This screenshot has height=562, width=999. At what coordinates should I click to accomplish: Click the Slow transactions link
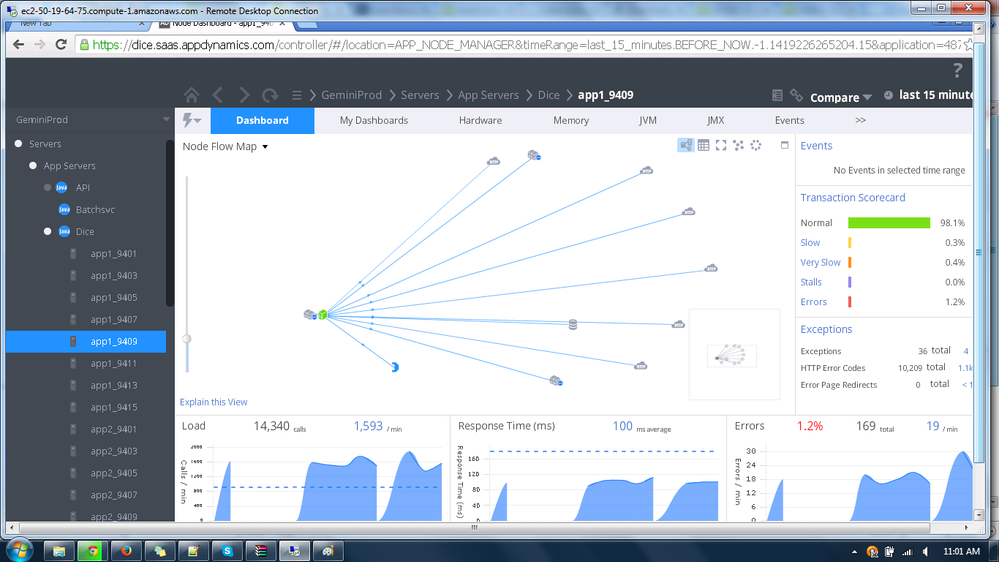coord(810,243)
